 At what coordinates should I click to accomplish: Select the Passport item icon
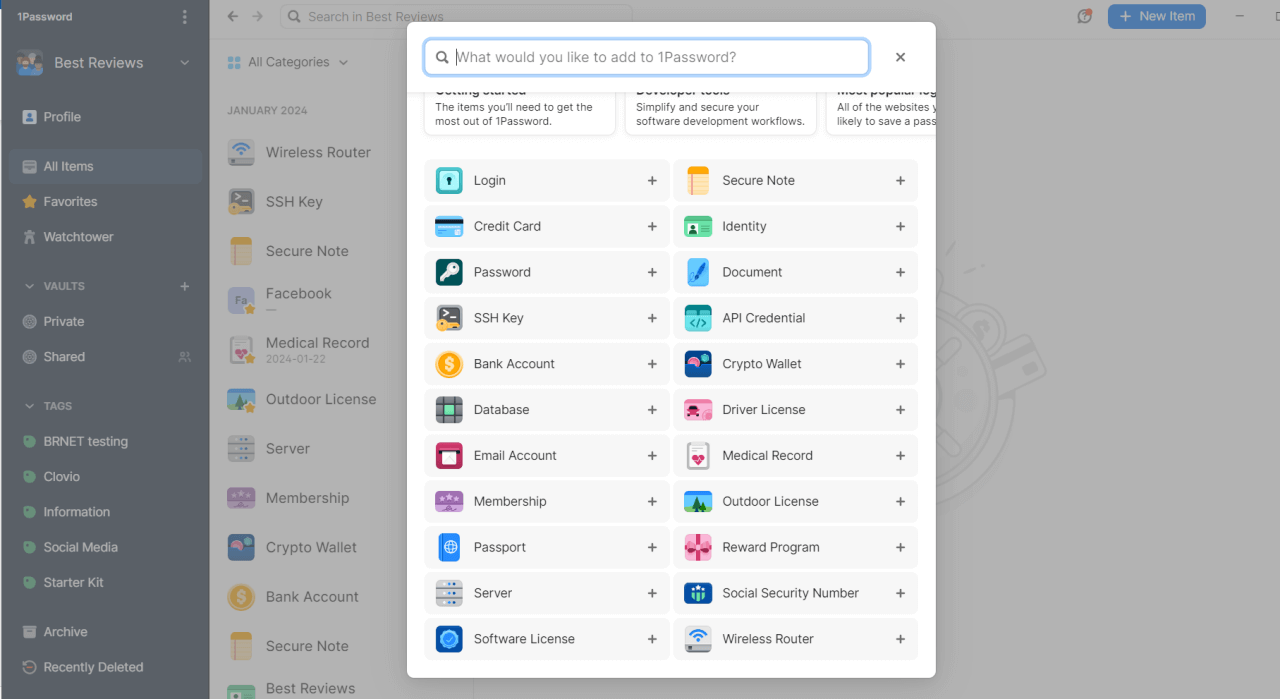click(449, 547)
